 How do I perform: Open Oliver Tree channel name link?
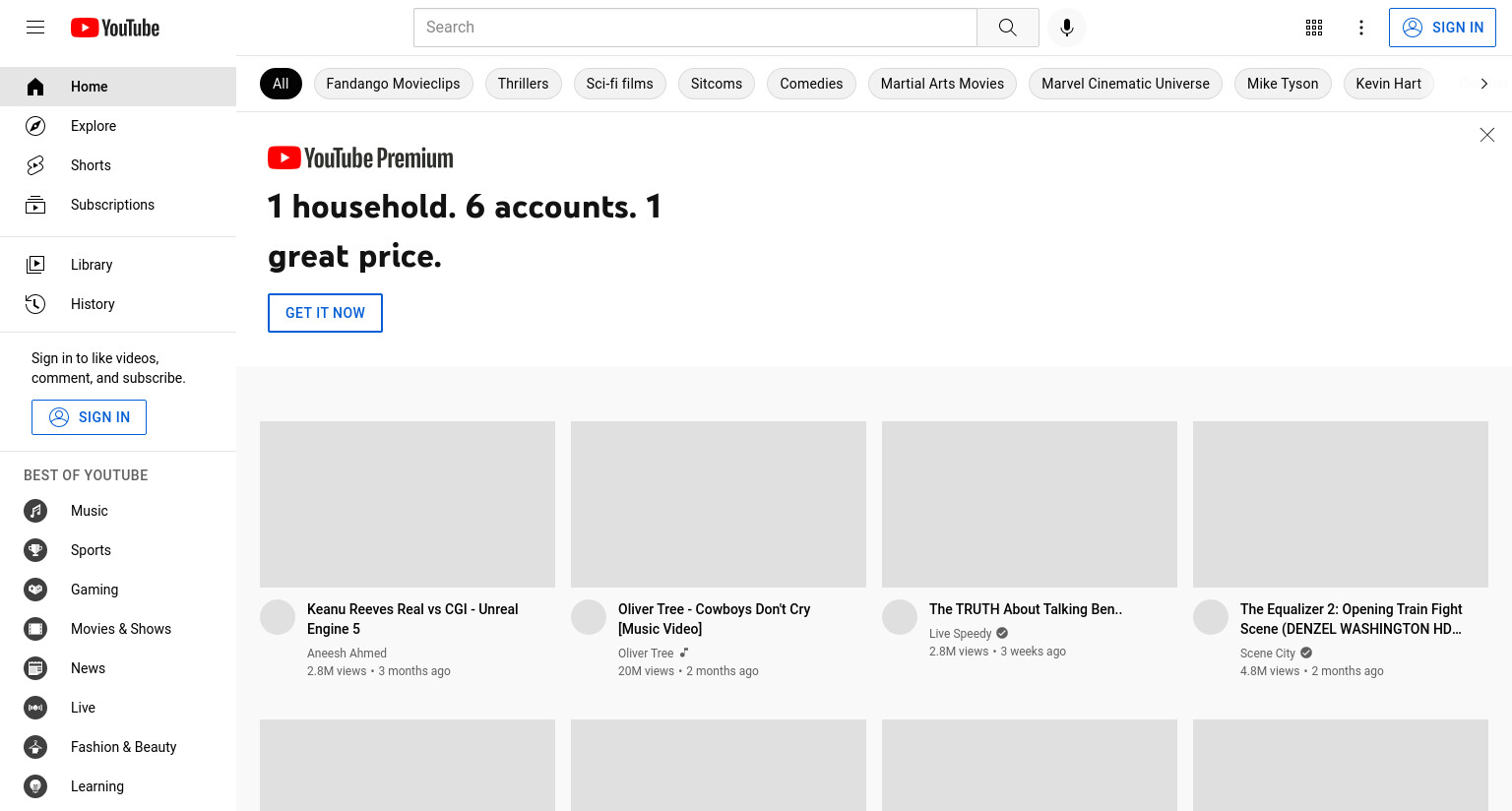click(646, 654)
